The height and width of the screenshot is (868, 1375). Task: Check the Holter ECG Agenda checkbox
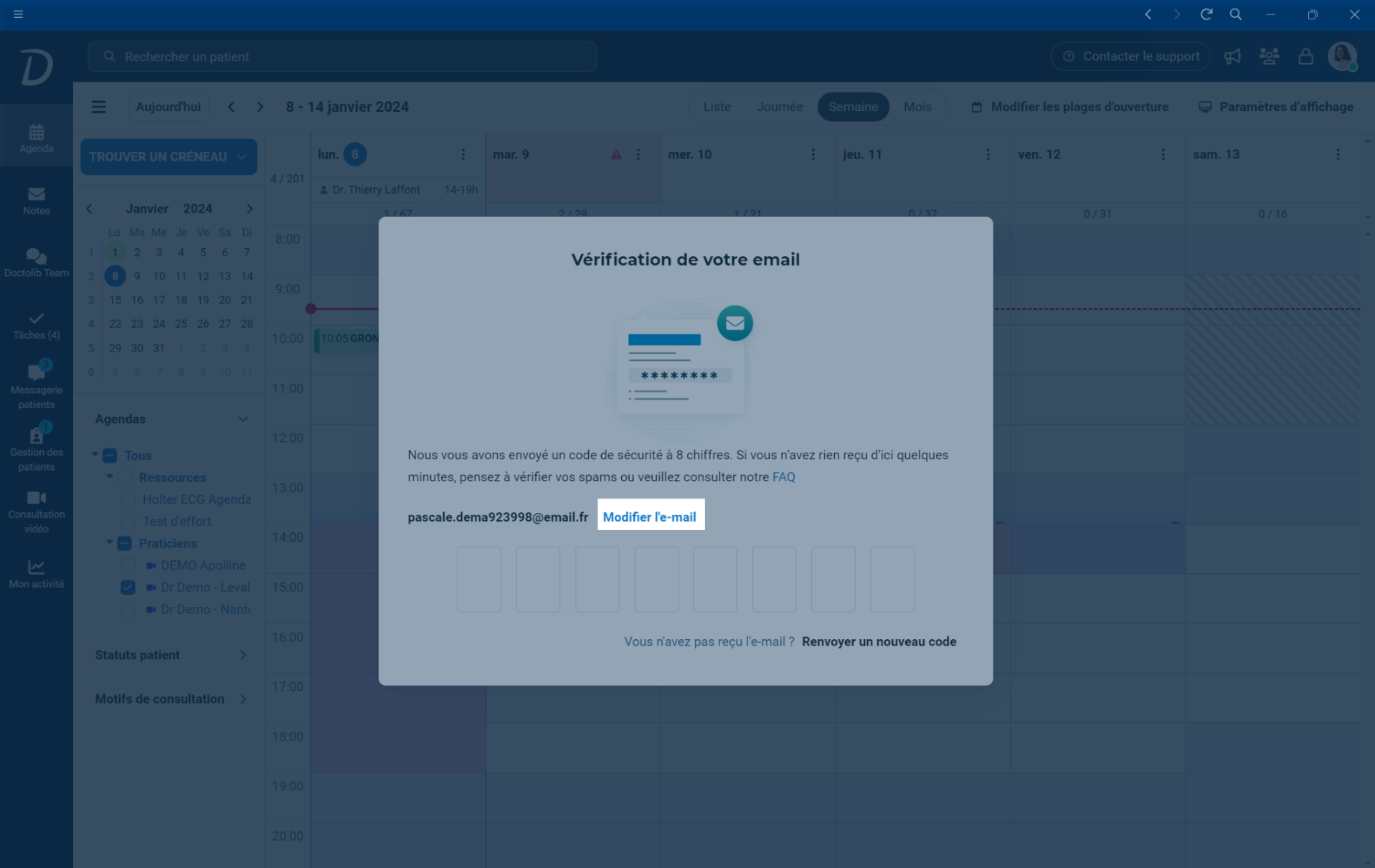(x=128, y=499)
